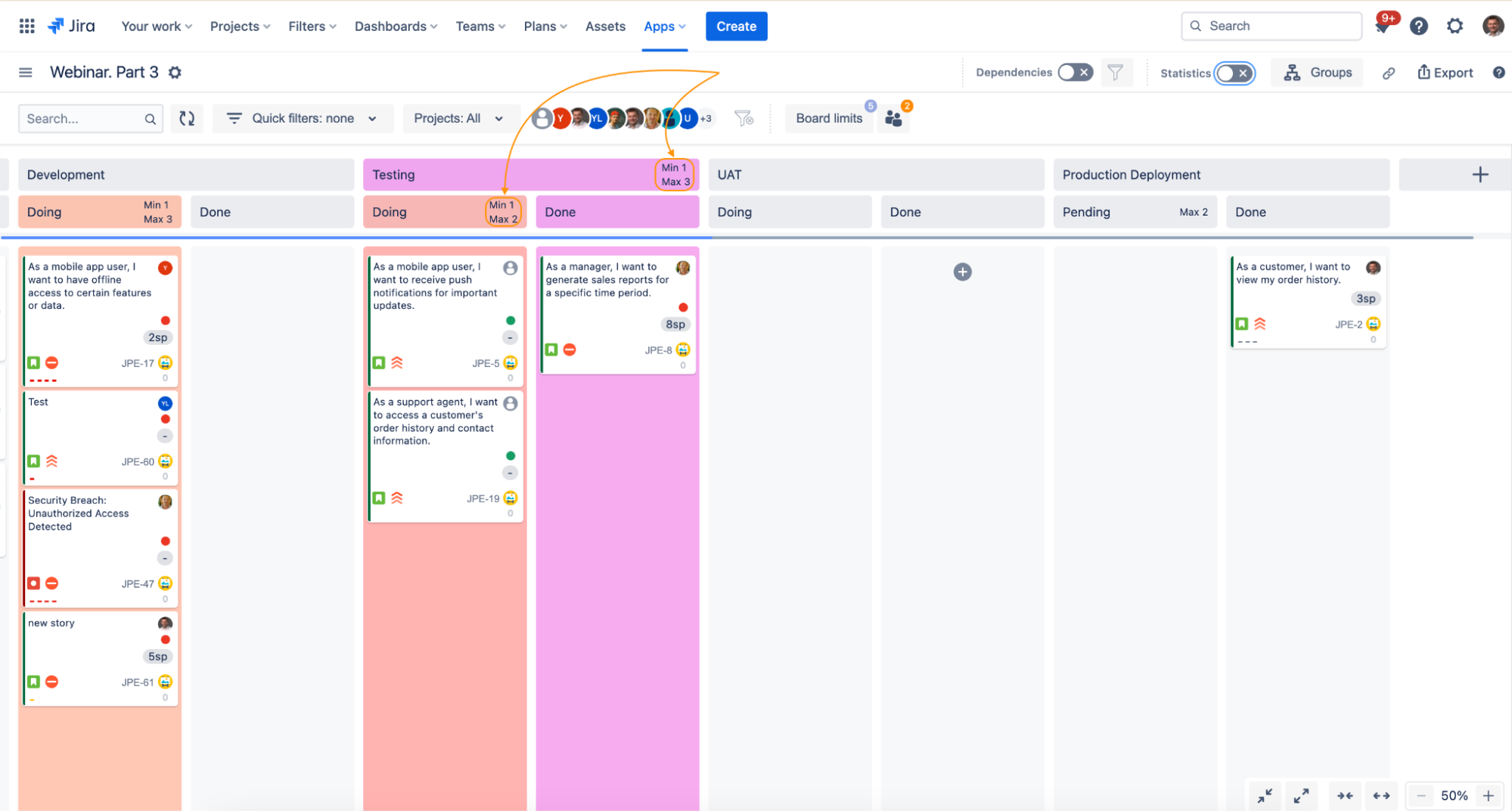Open the Jira app switcher grid
The image size is (1512, 811).
[26, 26]
